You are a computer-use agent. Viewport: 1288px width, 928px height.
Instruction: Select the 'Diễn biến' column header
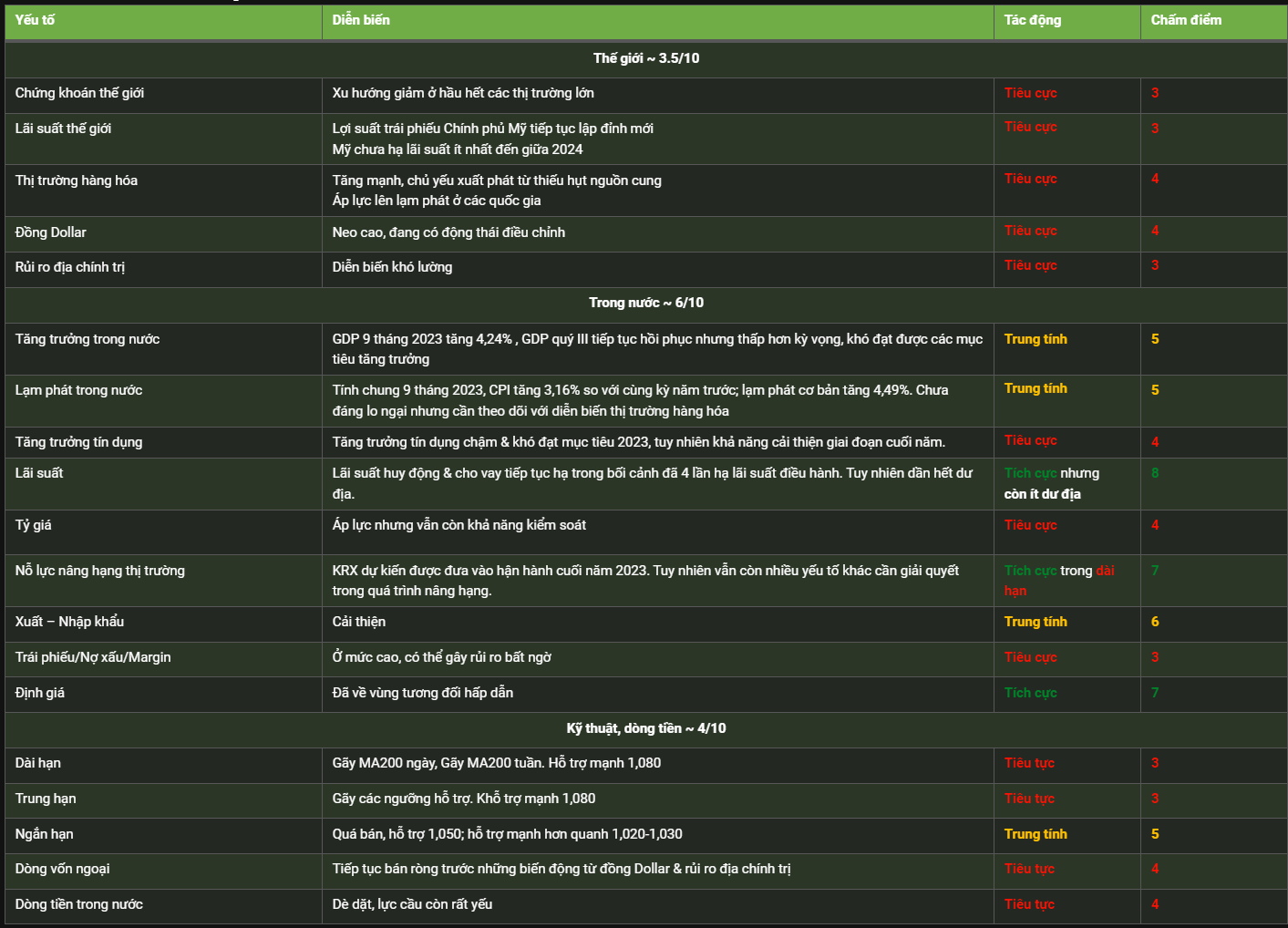point(657,21)
